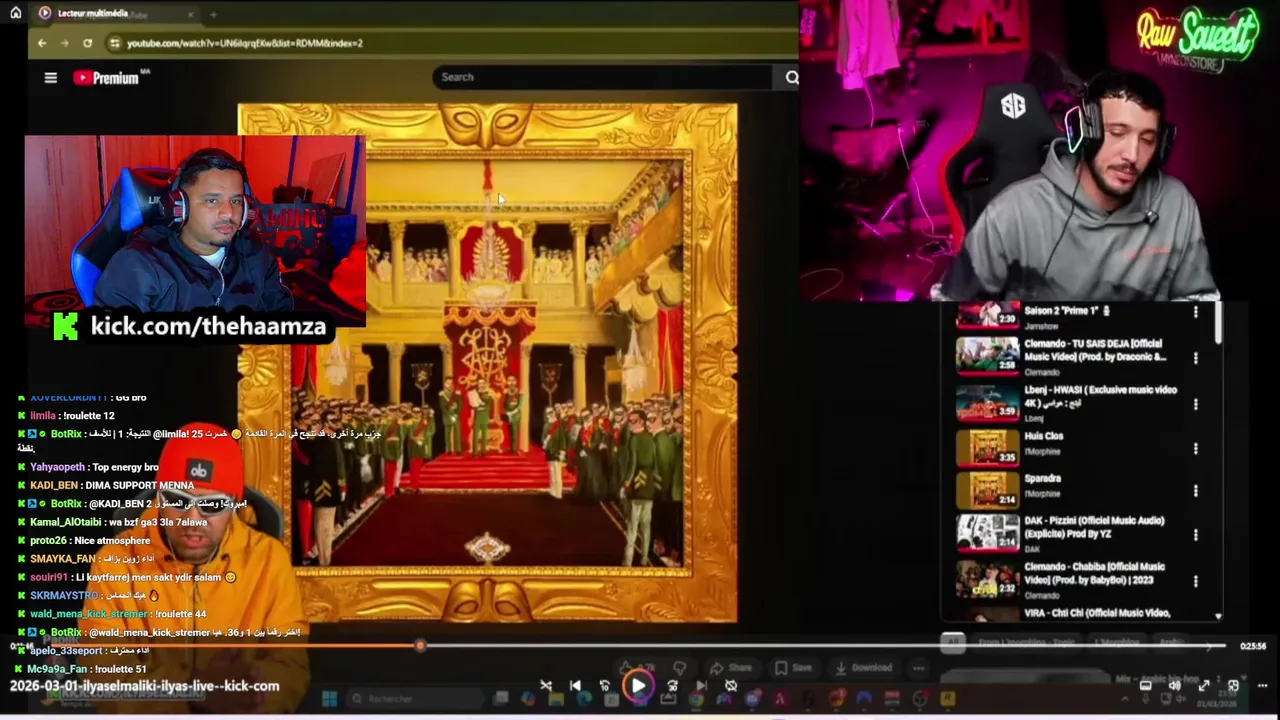
Task: Open menu for 'Huis Clos' playlist item
Action: 1195,449
